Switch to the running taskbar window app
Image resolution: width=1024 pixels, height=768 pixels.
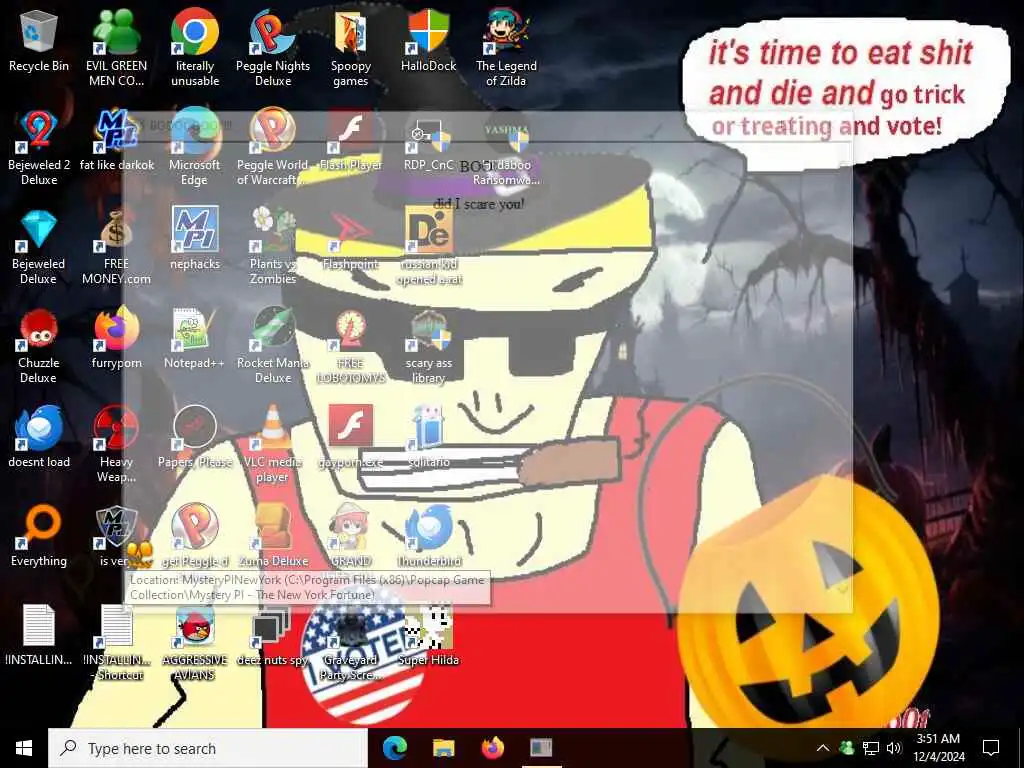coord(541,748)
